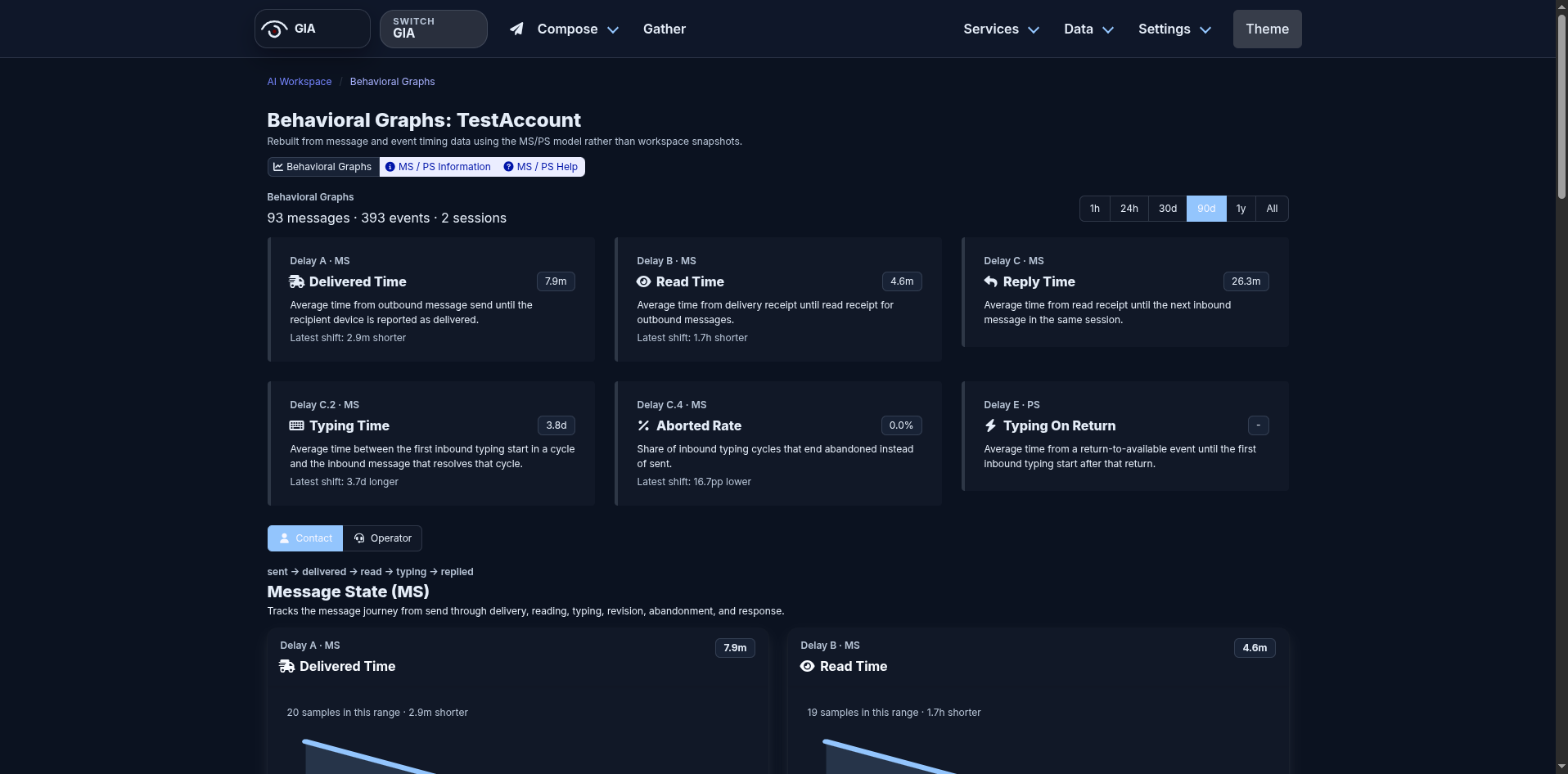Open the Gather menu item
The height and width of the screenshot is (774, 1568).
(x=664, y=29)
